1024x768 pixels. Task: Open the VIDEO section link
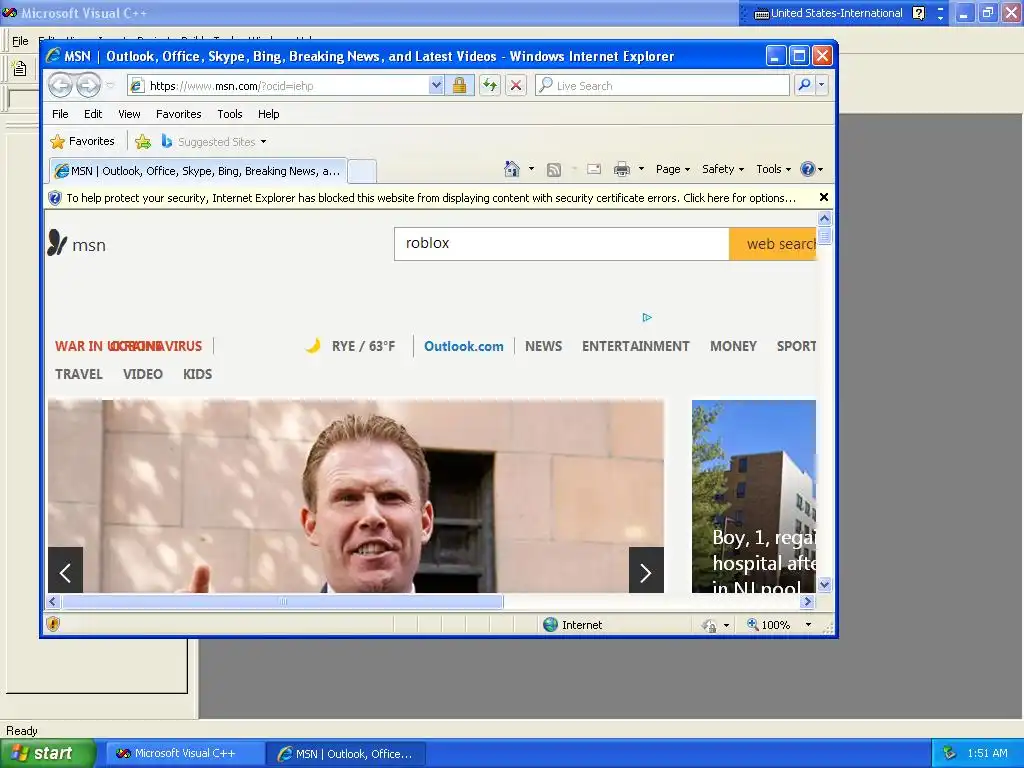click(x=142, y=374)
